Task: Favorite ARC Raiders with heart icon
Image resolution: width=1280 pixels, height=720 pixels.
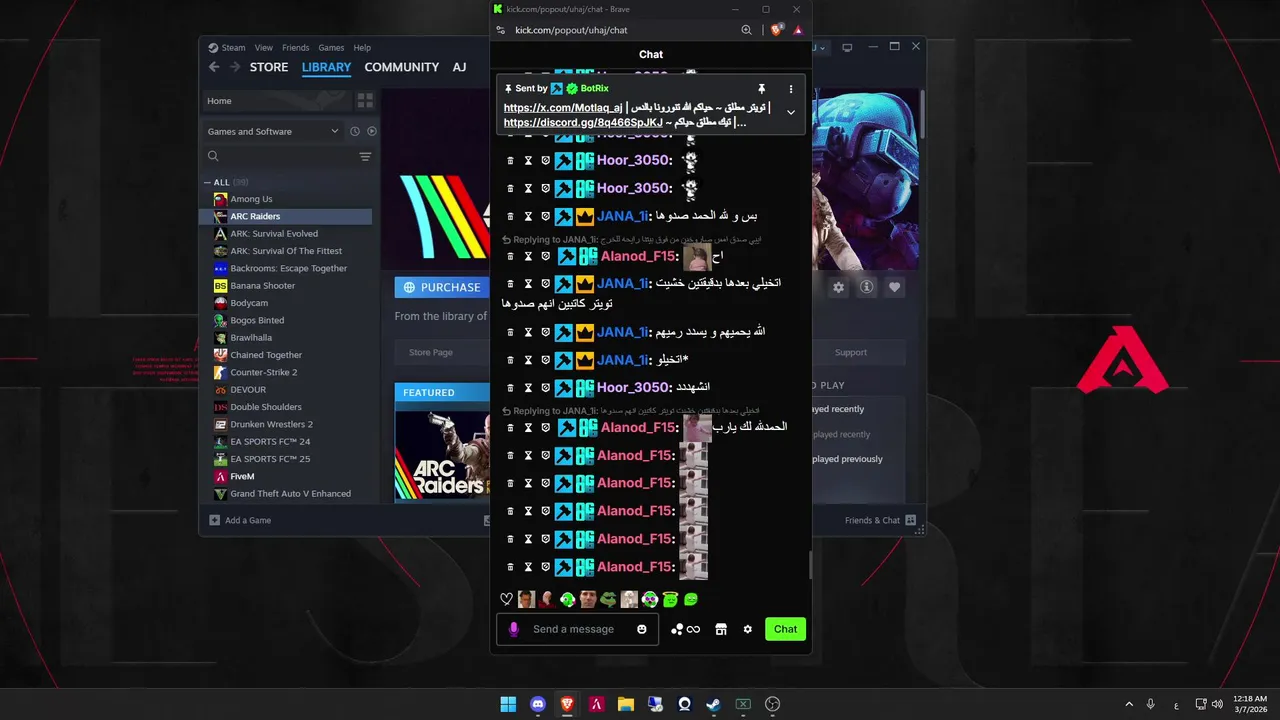Action: tap(895, 287)
